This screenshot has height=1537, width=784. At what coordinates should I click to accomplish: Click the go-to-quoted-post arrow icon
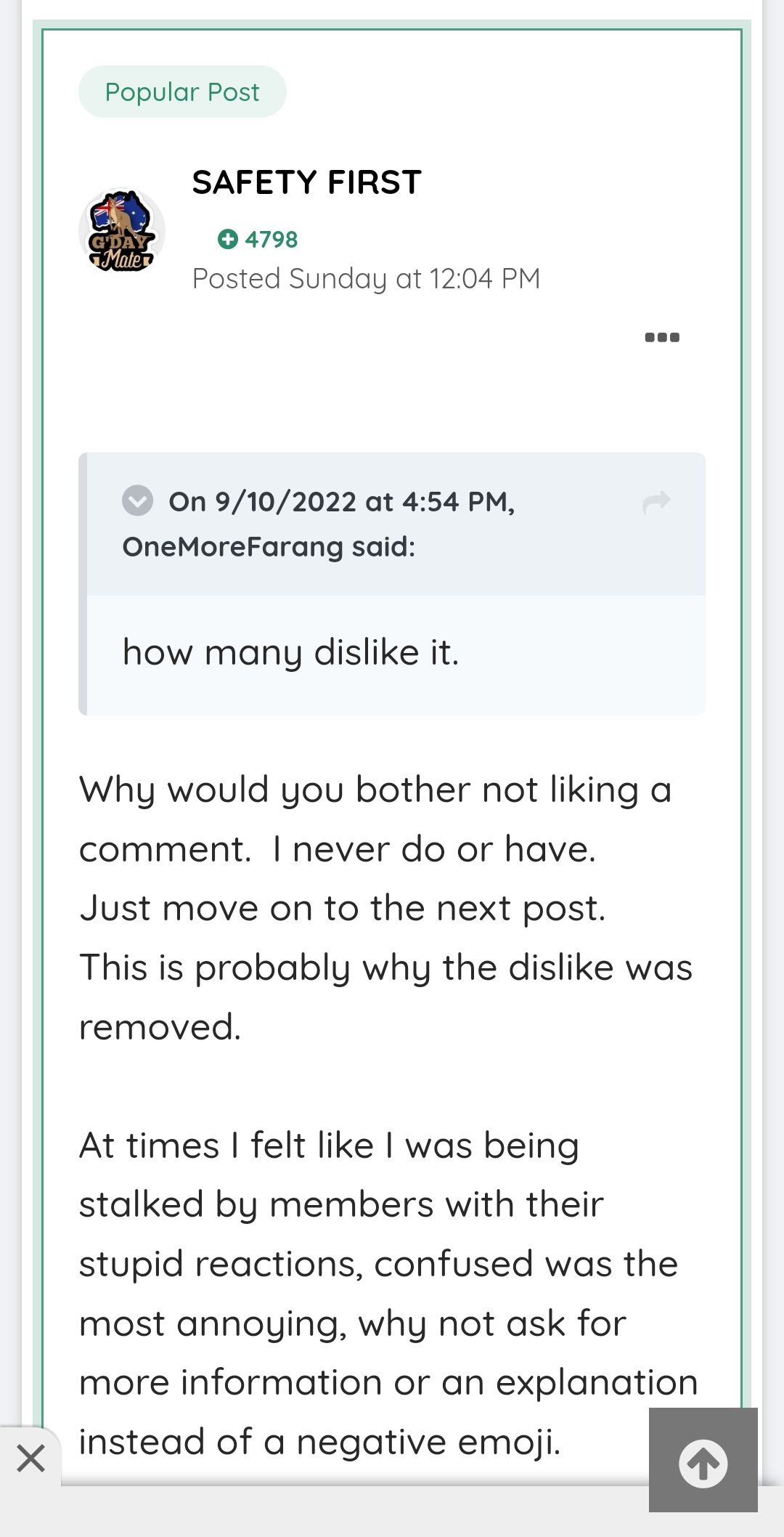point(656,502)
